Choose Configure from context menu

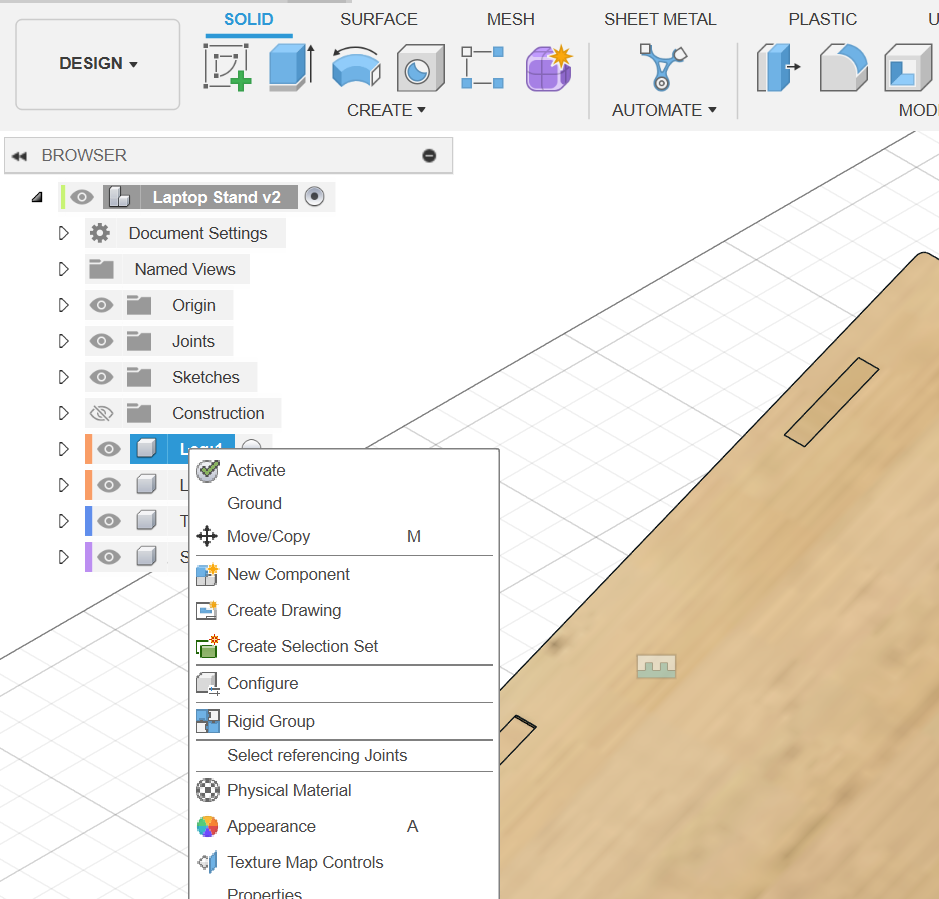344,683
